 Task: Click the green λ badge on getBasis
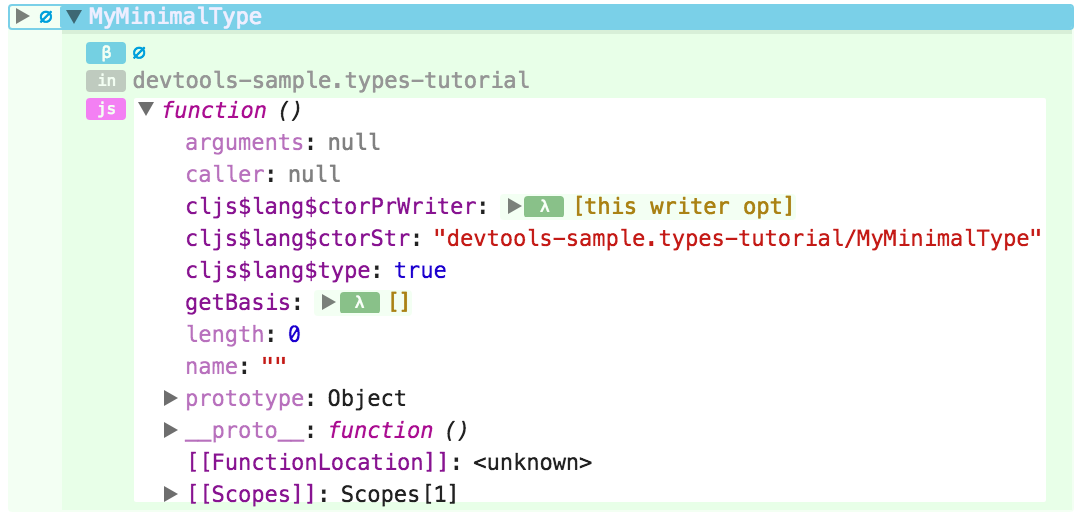360,302
